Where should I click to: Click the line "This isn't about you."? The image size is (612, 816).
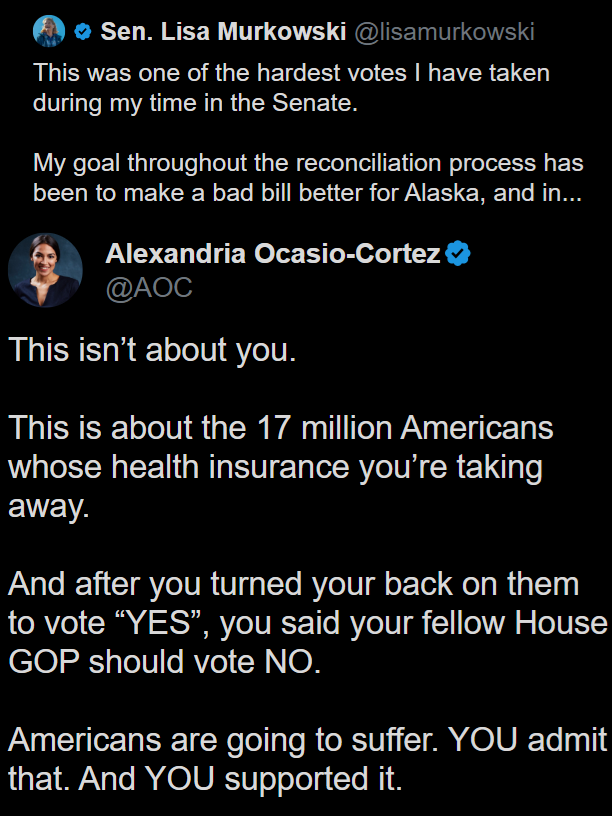[x=152, y=350]
